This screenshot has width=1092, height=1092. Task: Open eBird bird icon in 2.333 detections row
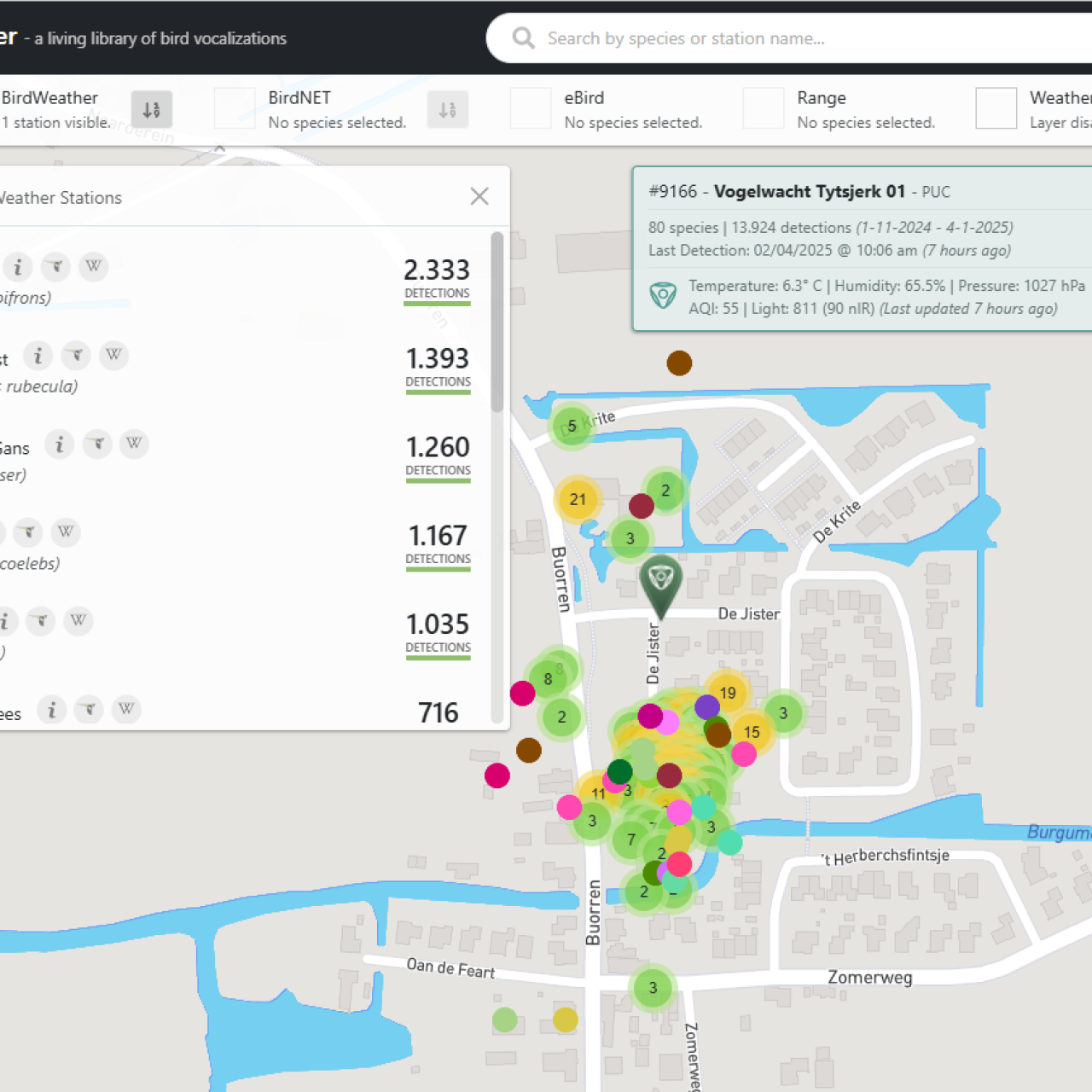55,267
